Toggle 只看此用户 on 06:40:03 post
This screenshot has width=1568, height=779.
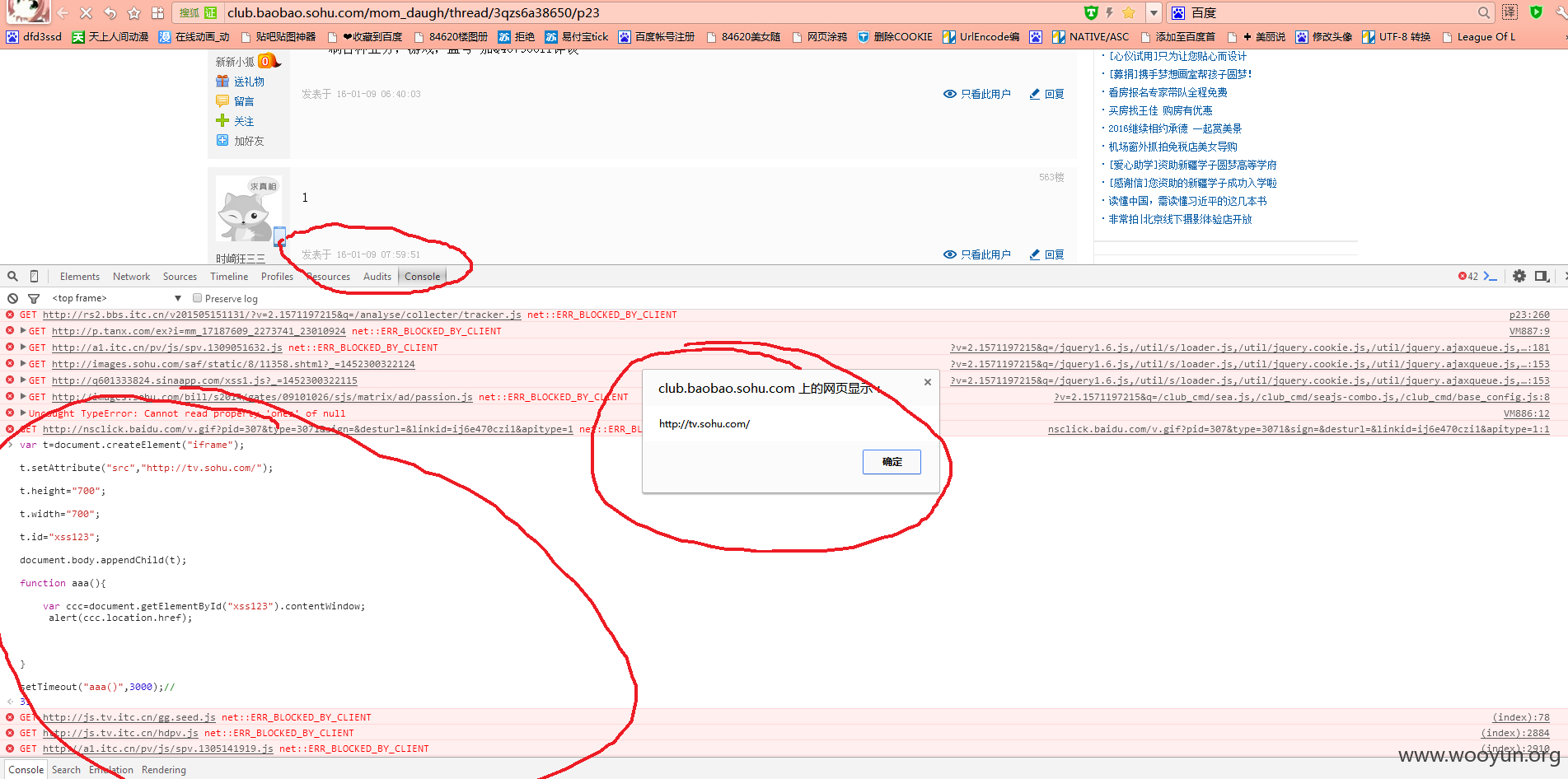pos(976,94)
